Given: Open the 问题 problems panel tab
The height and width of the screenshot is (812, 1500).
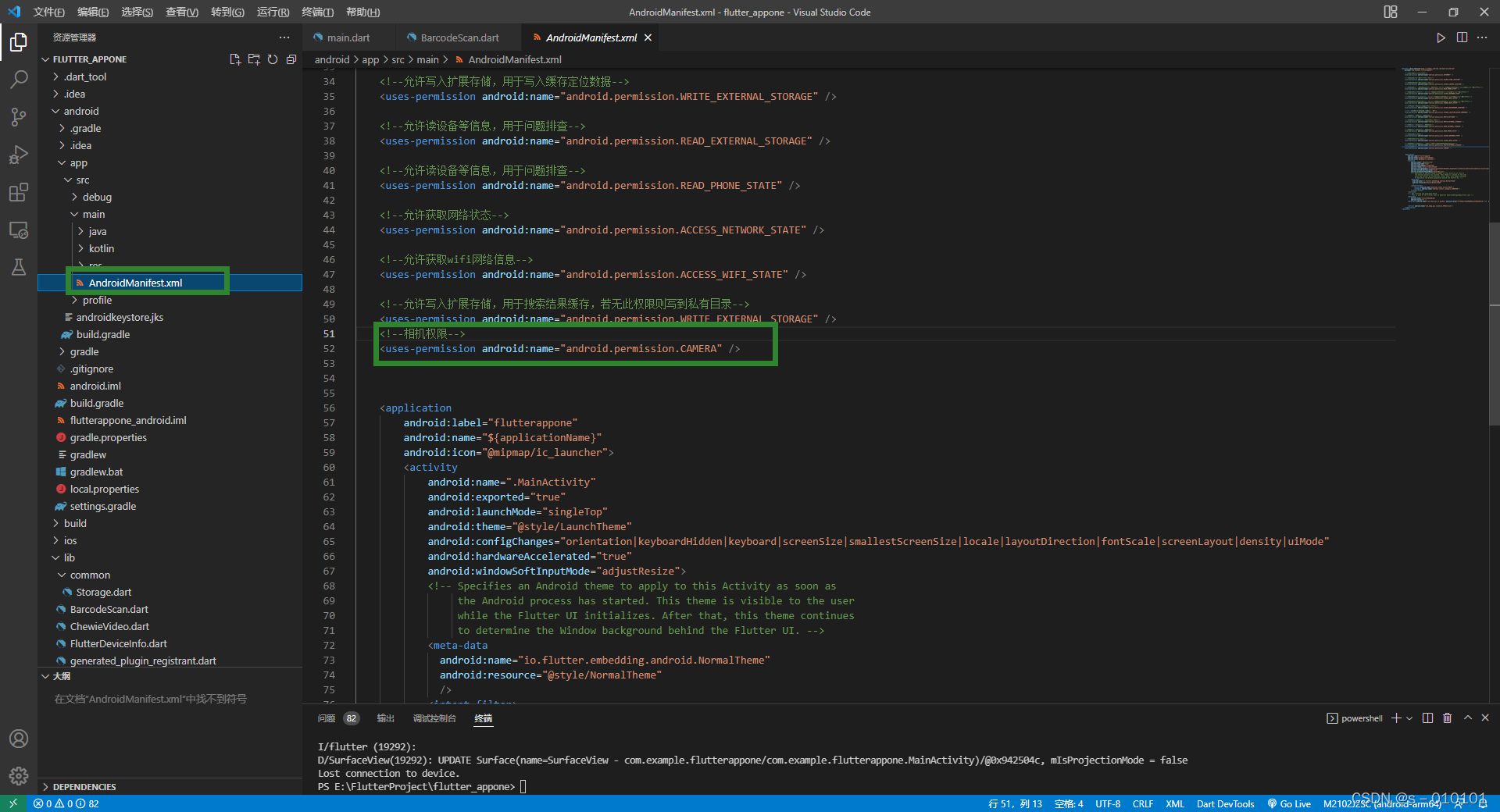Looking at the screenshot, I should [x=337, y=718].
